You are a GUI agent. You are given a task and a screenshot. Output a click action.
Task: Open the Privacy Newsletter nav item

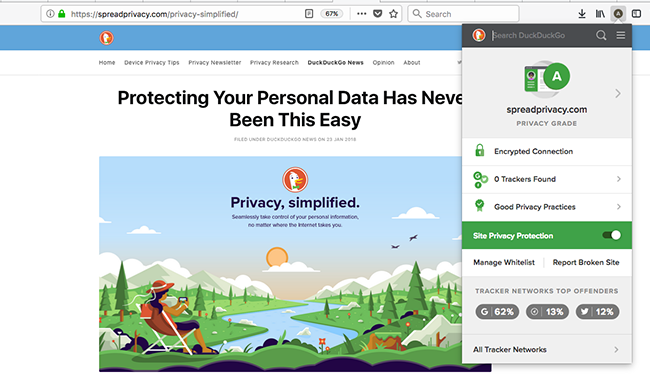[215, 63]
